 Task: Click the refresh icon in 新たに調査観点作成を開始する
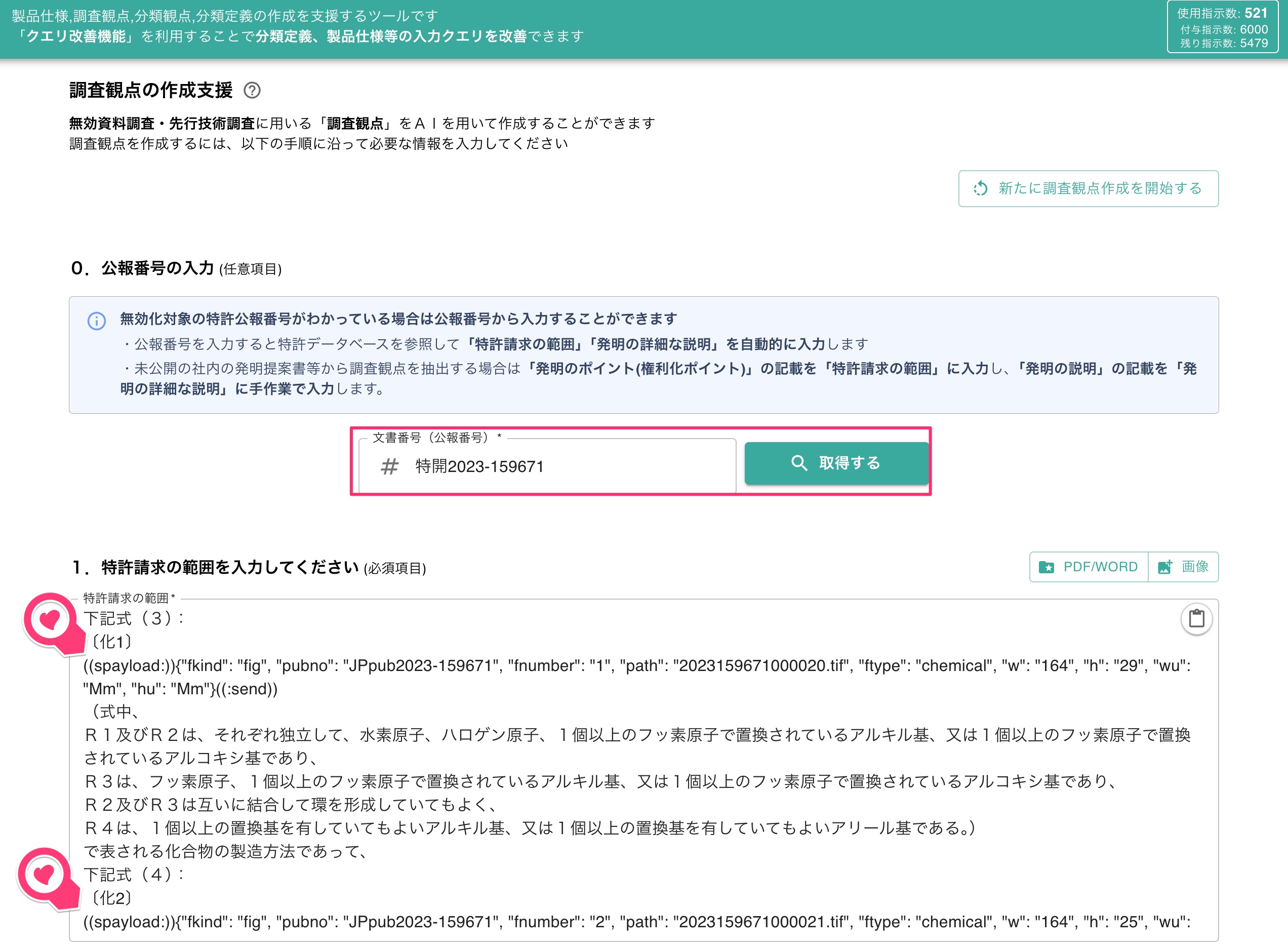point(981,188)
